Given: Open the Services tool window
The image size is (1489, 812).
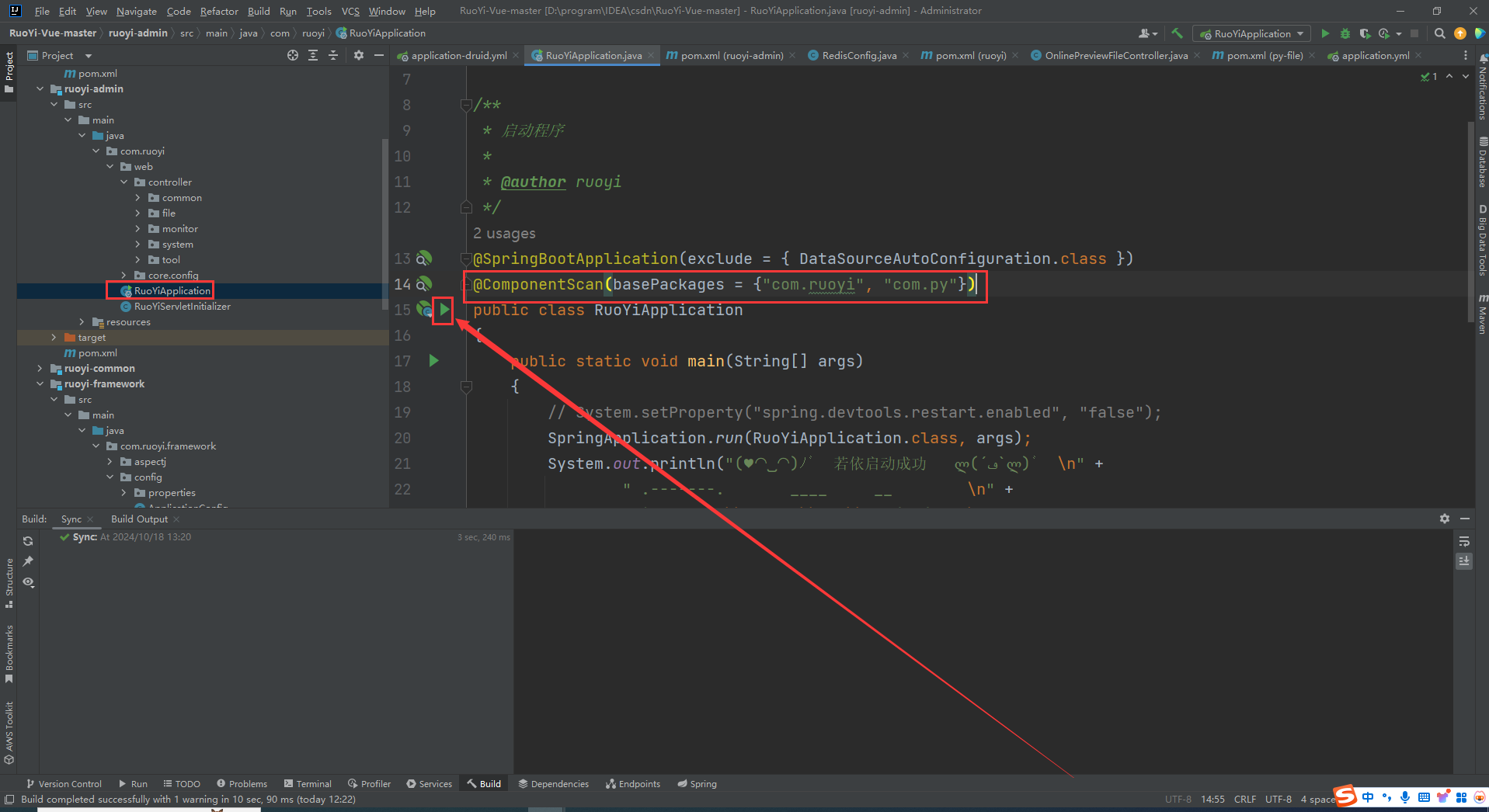Looking at the screenshot, I should point(429,783).
